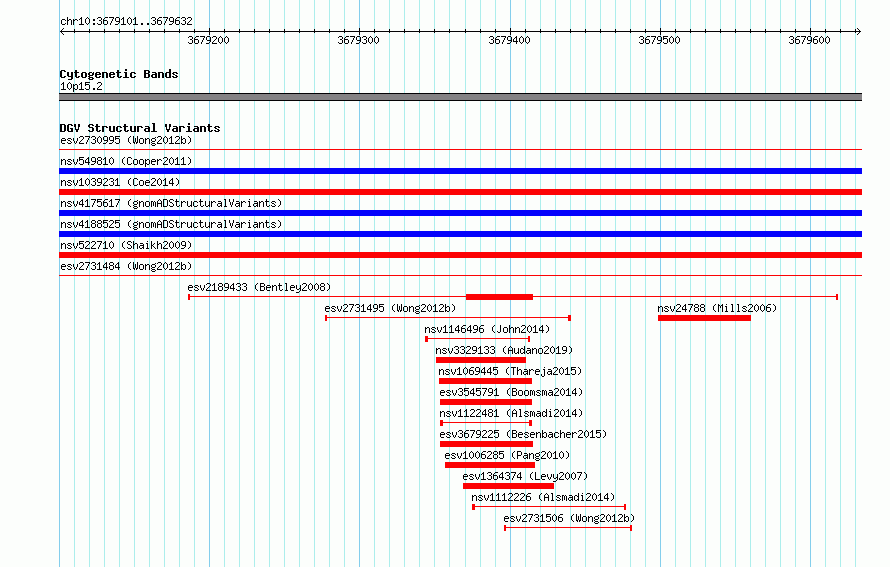
Task: Open esv3679225 (Besenbacher2015) label
Action: tap(523, 434)
